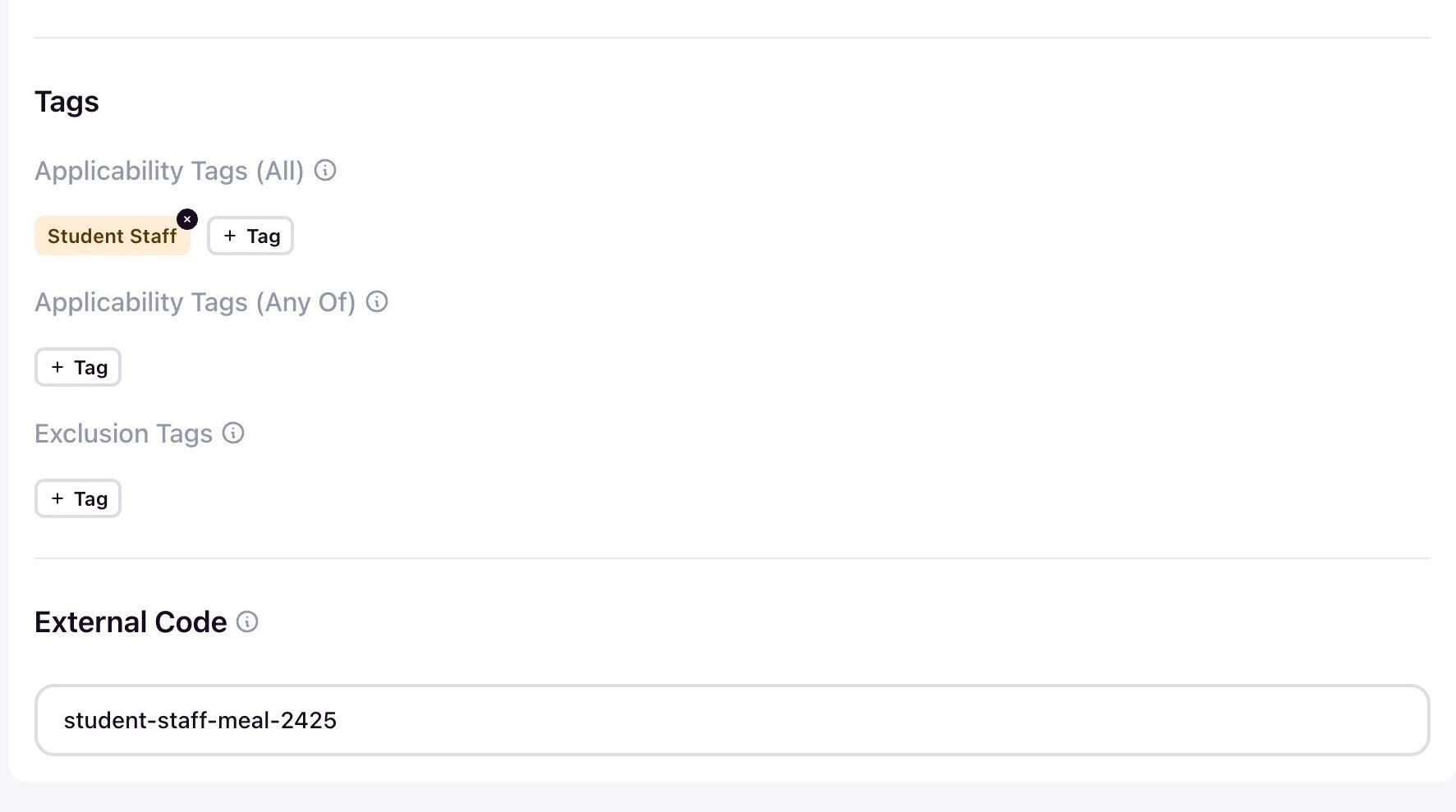Image resolution: width=1456 pixels, height=812 pixels.
Task: Add a tag under Applicability Tags (Any Of)
Action: point(78,367)
